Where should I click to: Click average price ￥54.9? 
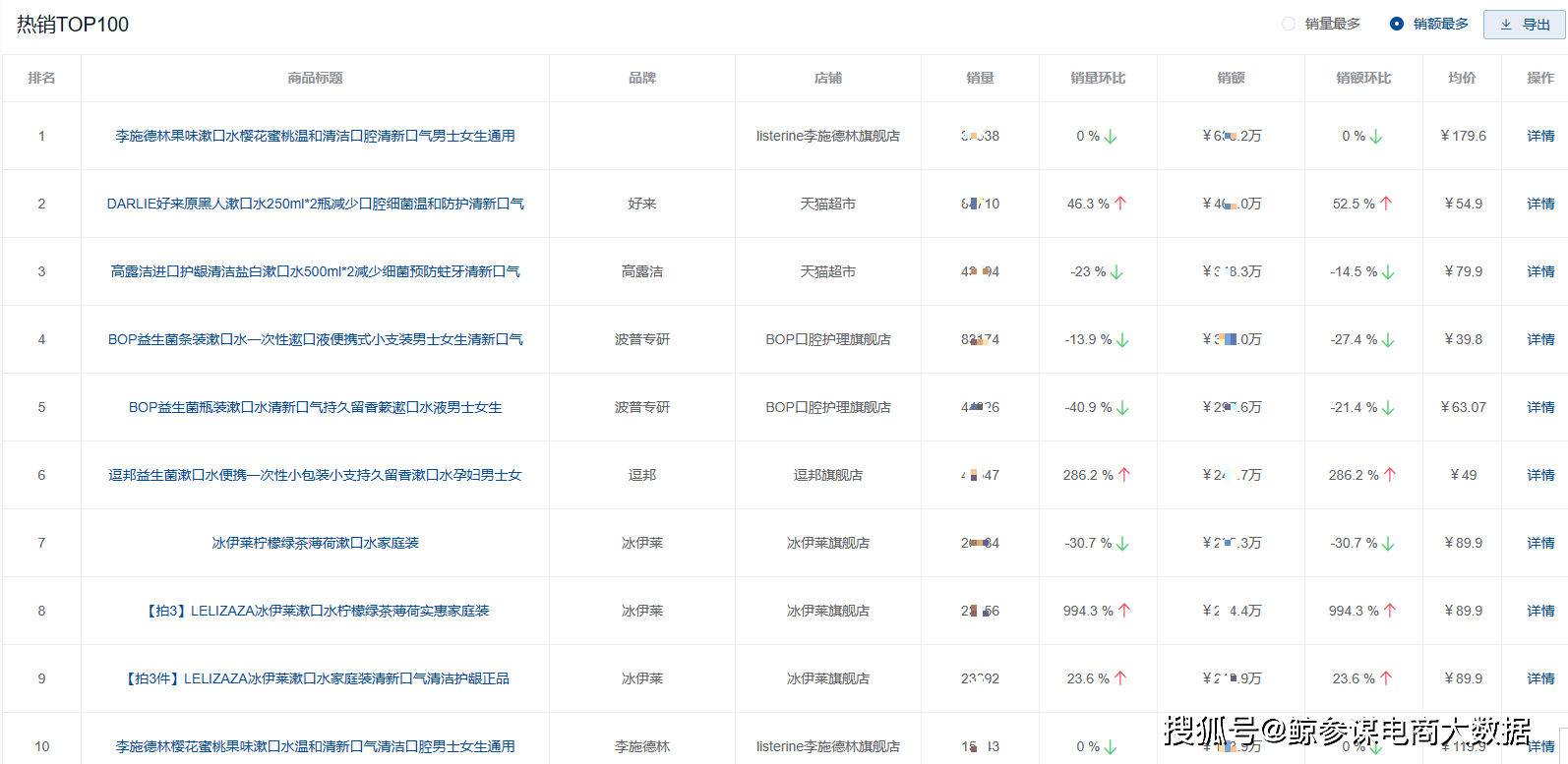pyautogui.click(x=1463, y=204)
